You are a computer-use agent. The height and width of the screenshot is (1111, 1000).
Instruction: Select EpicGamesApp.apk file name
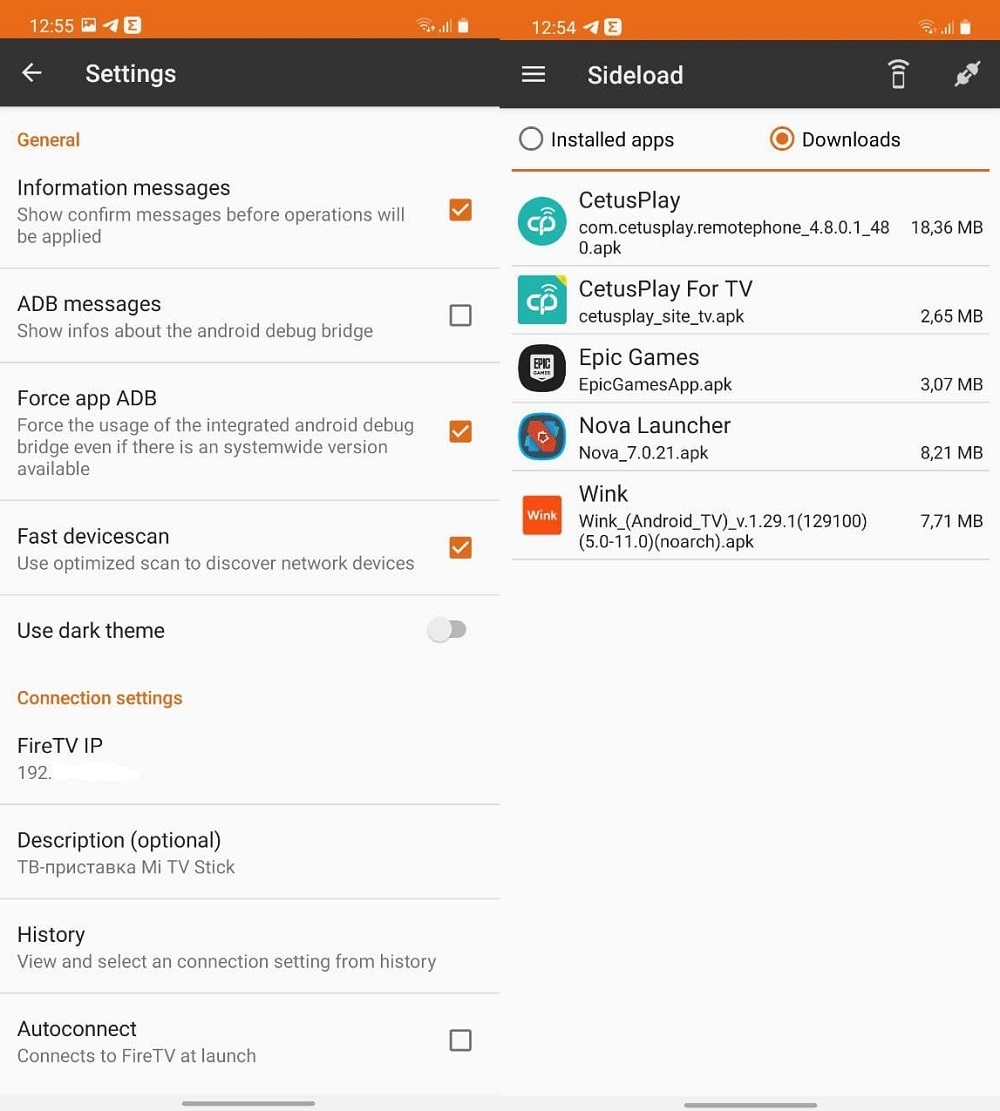(x=655, y=385)
